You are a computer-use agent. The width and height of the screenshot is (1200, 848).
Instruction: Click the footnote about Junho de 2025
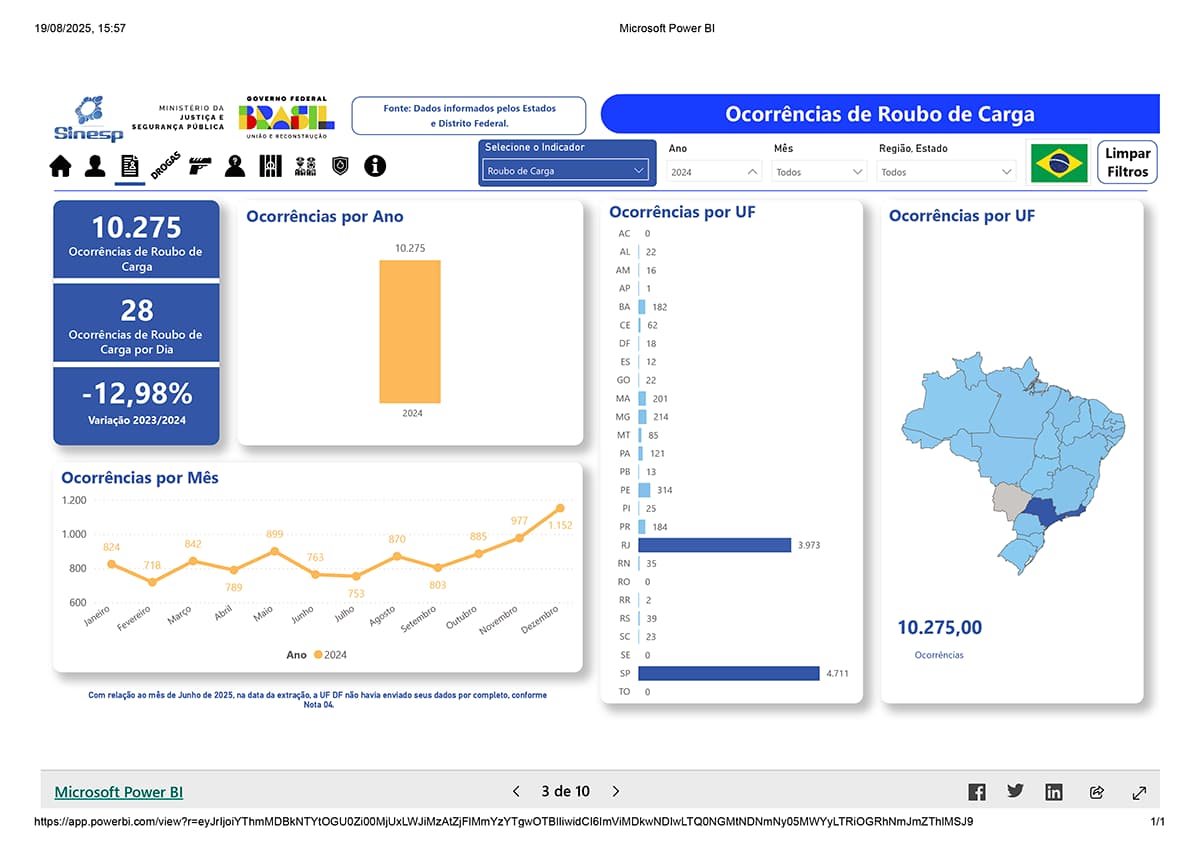click(318, 699)
